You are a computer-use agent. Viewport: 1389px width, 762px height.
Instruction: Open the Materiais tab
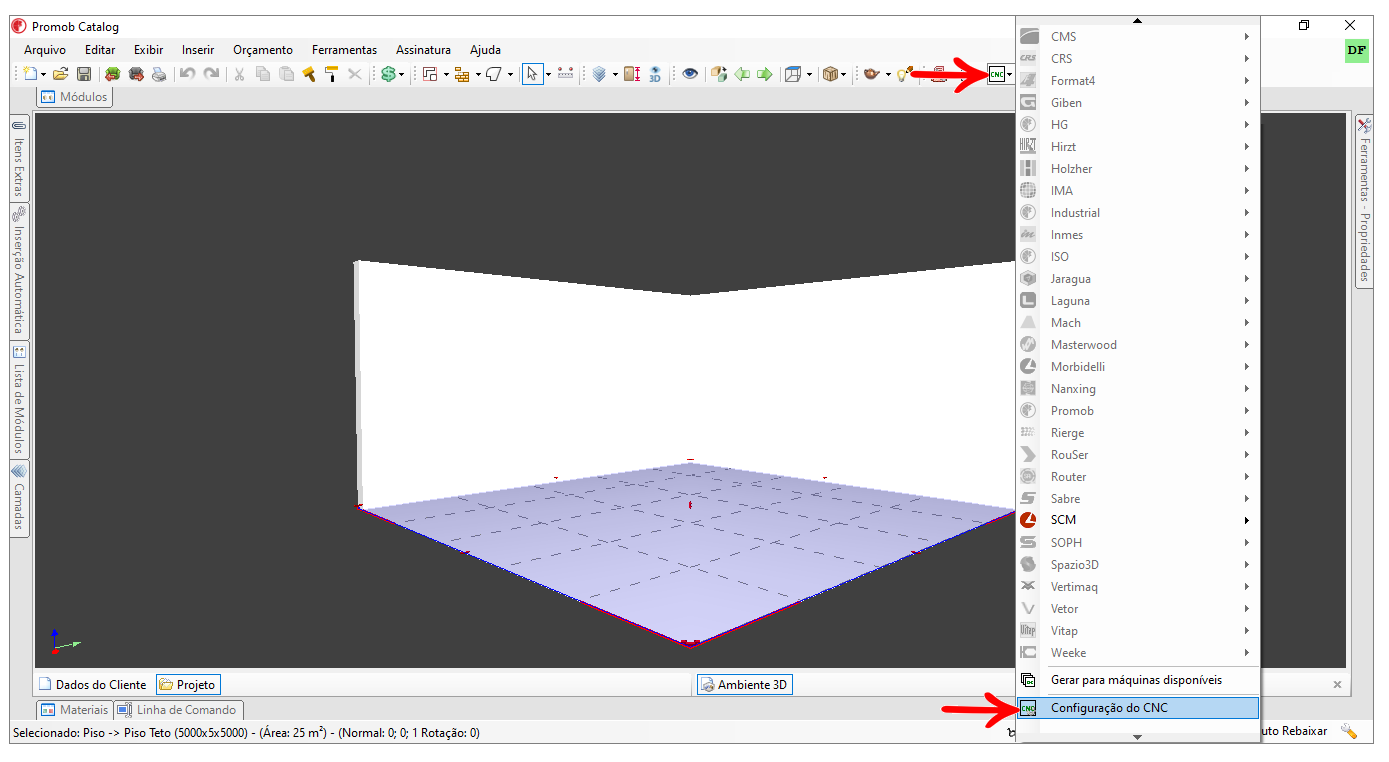[74, 710]
